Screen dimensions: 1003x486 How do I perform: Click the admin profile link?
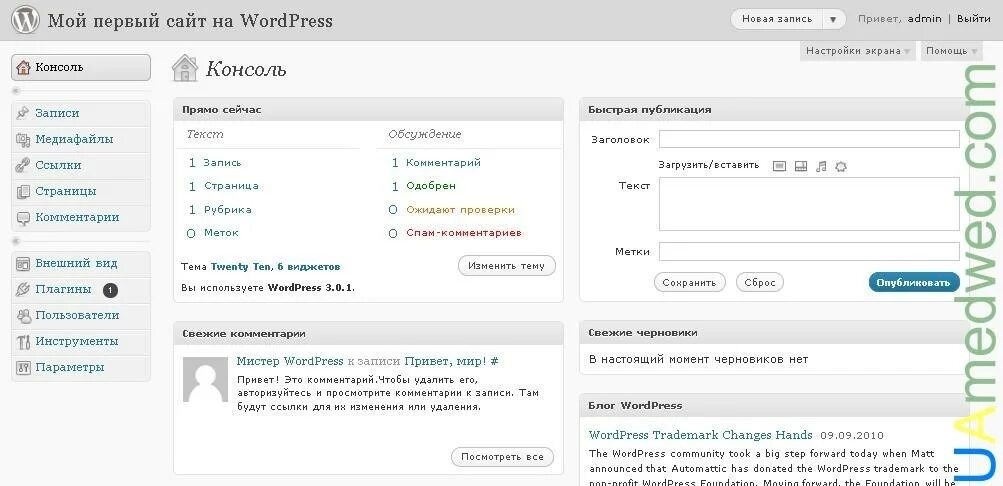click(925, 19)
